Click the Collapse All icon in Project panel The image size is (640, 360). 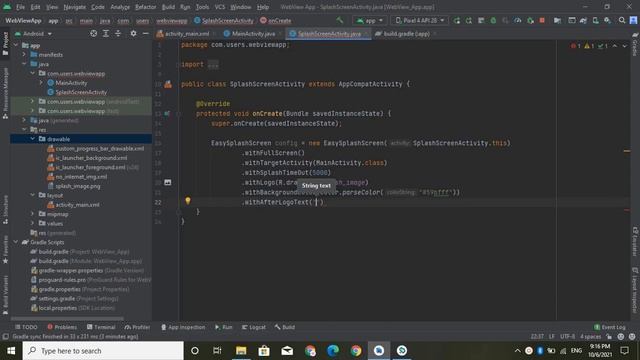pos(118,33)
